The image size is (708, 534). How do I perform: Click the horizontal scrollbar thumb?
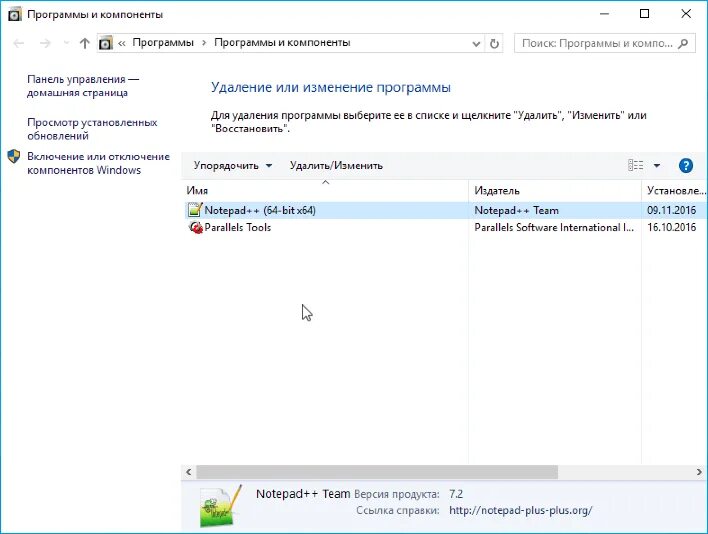tap(377, 472)
